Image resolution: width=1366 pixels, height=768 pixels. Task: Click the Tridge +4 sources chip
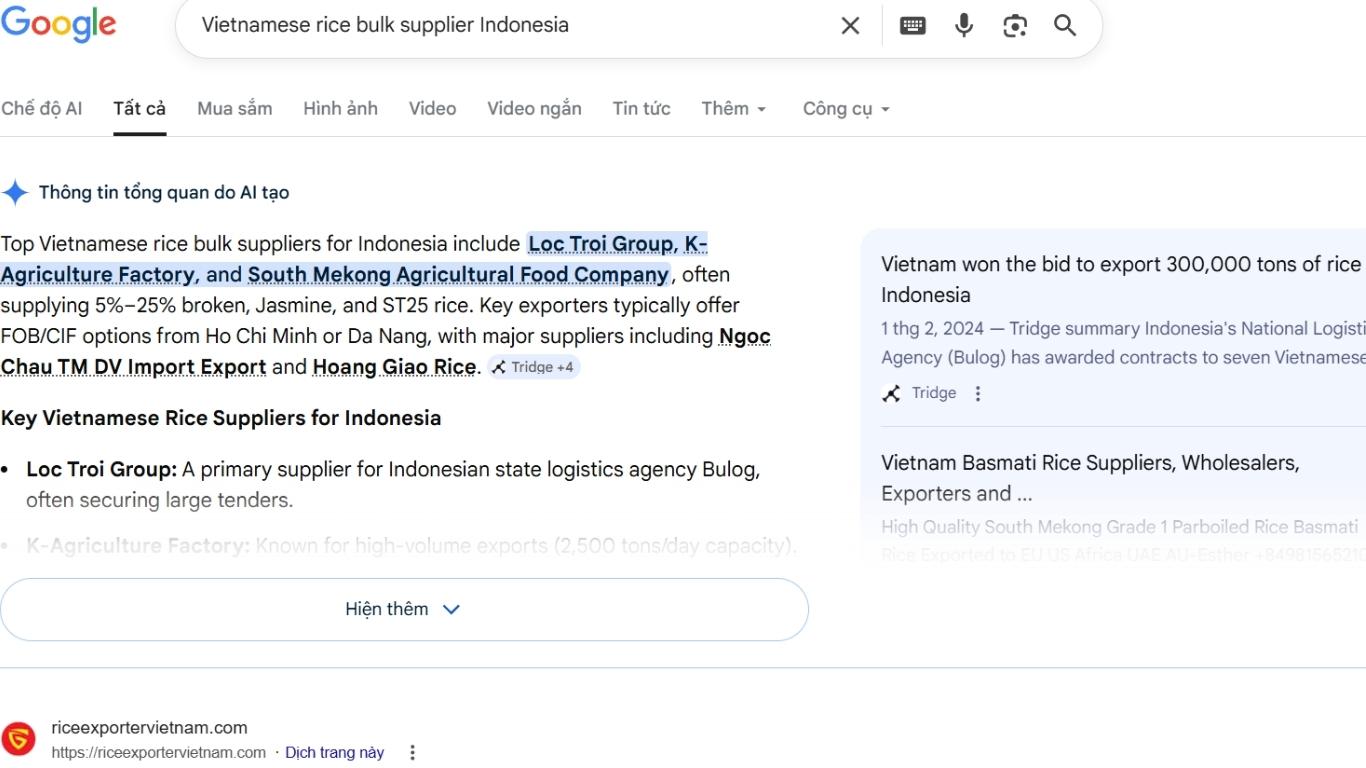(533, 367)
